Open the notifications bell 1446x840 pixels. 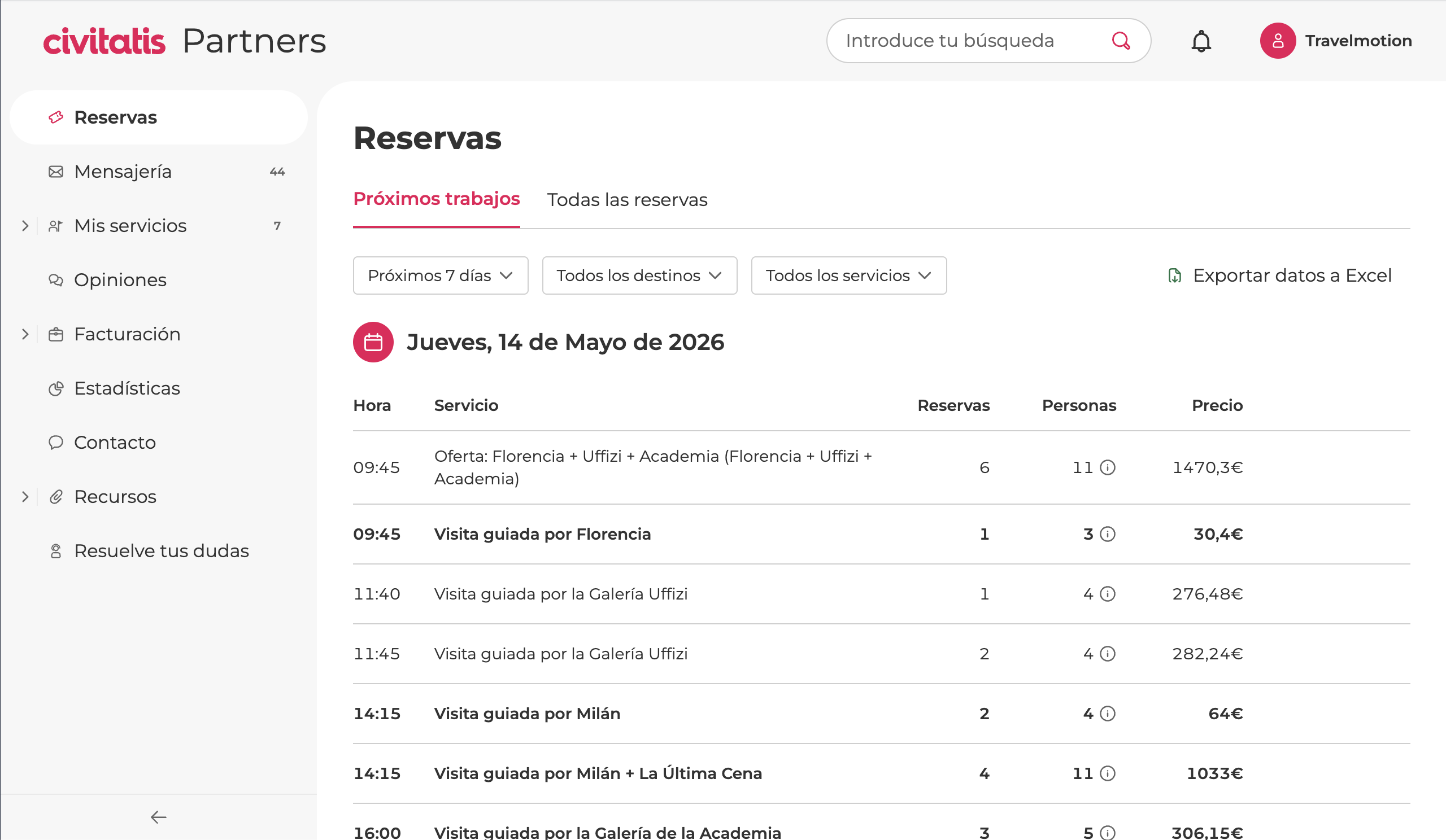coord(1201,41)
